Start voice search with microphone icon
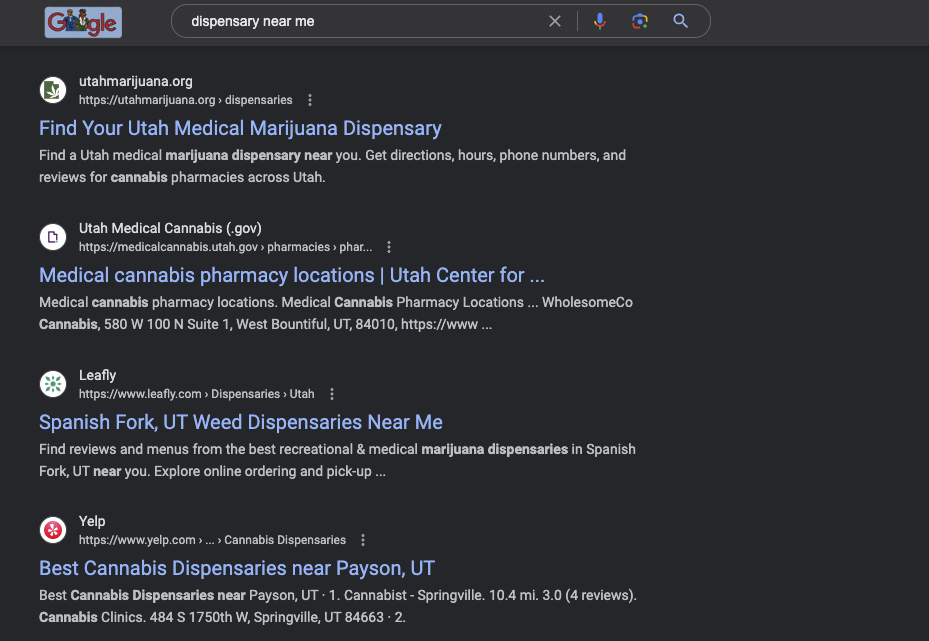929x641 pixels. coord(600,21)
